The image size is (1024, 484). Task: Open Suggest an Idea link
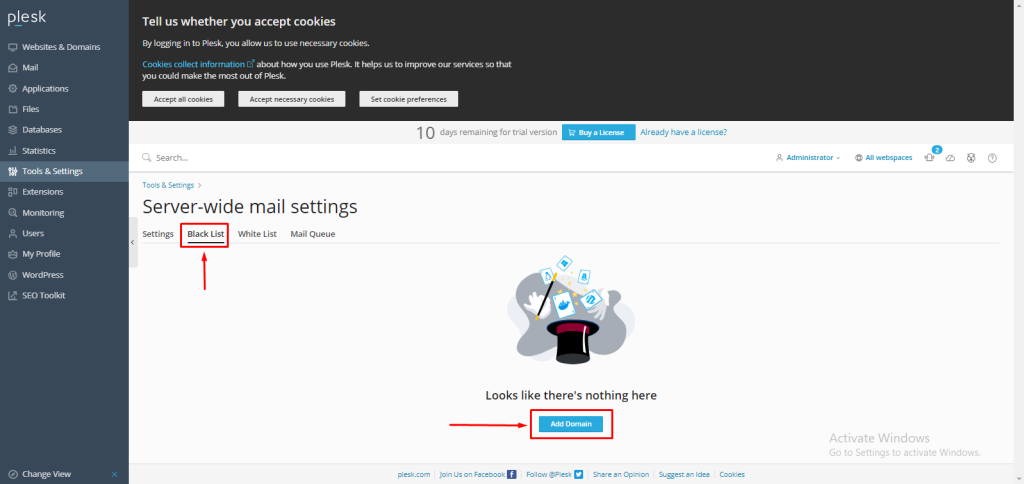point(684,475)
